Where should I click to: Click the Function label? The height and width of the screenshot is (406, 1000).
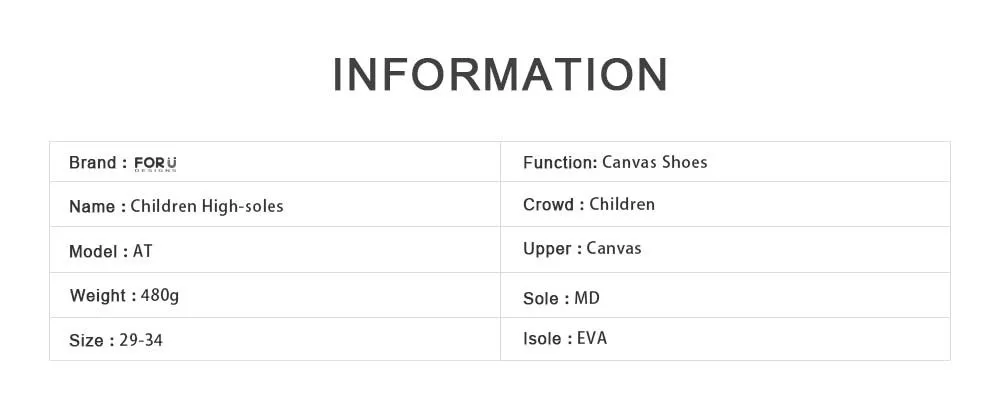pos(558,162)
